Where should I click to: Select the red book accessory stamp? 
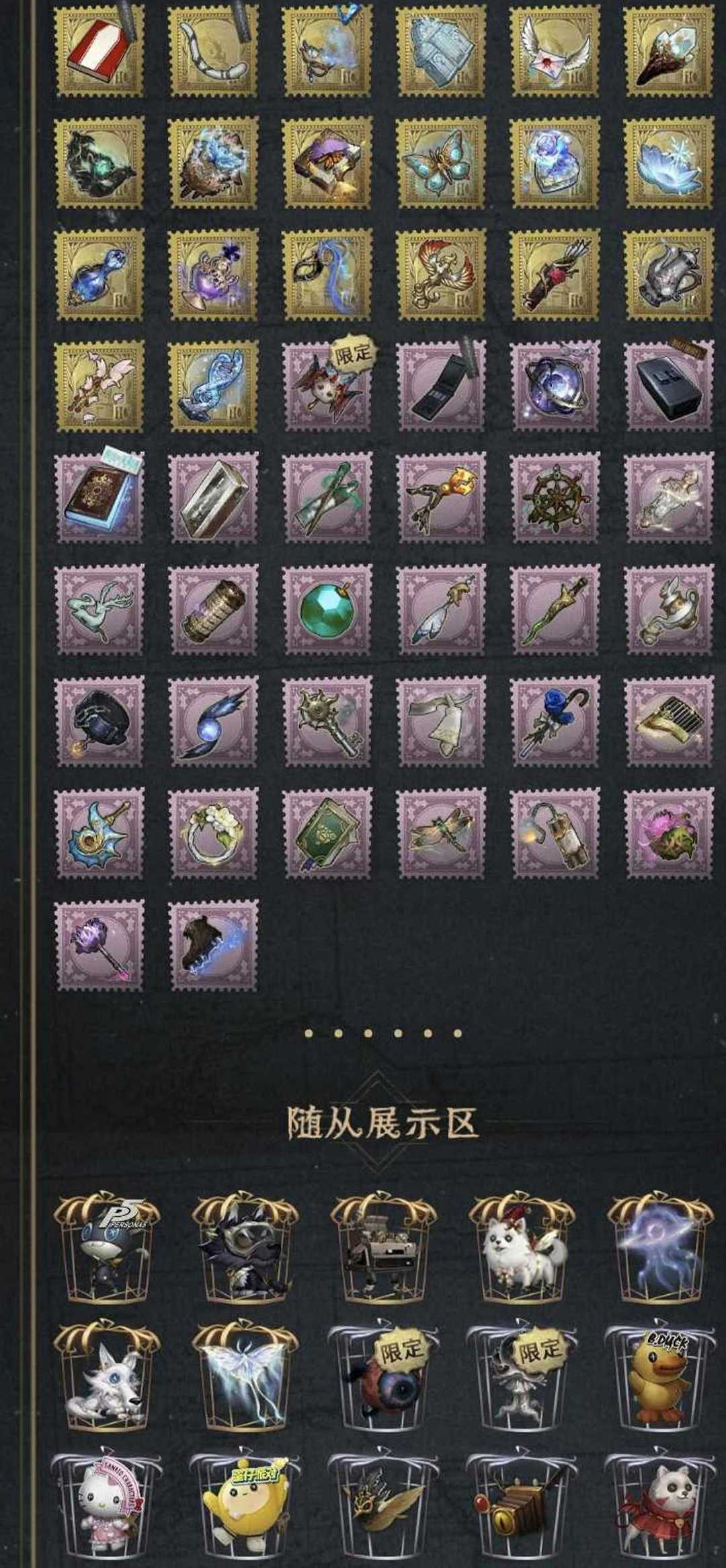click(99, 50)
